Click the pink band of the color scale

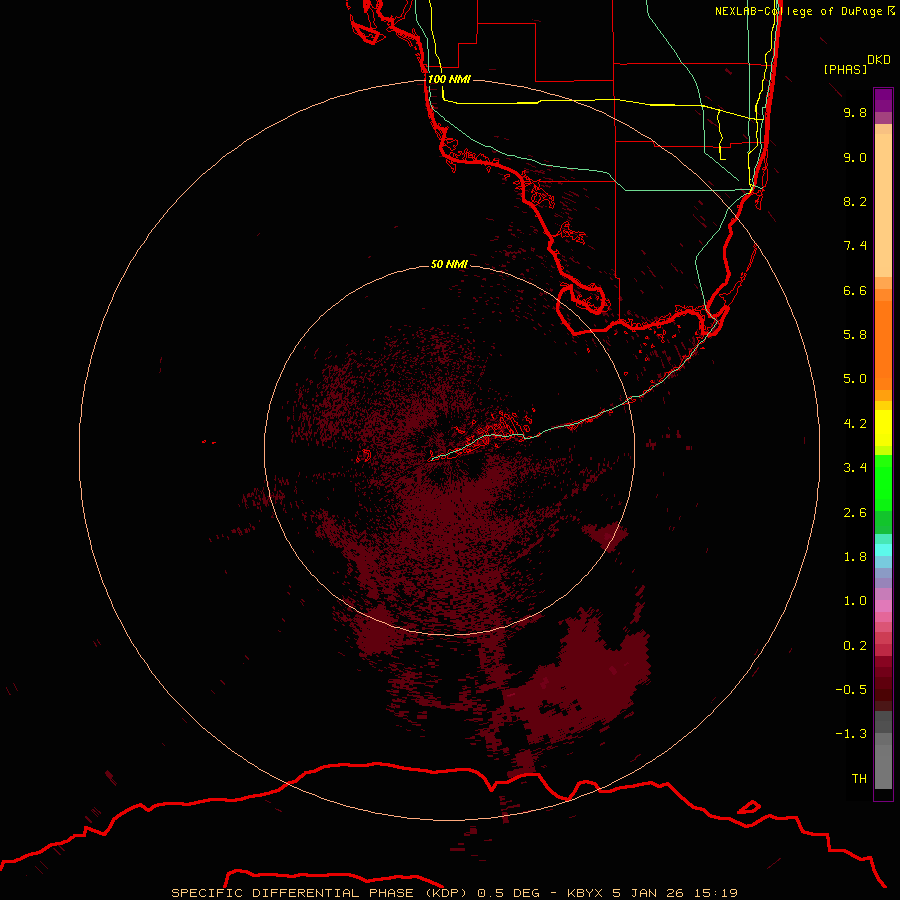(x=883, y=606)
